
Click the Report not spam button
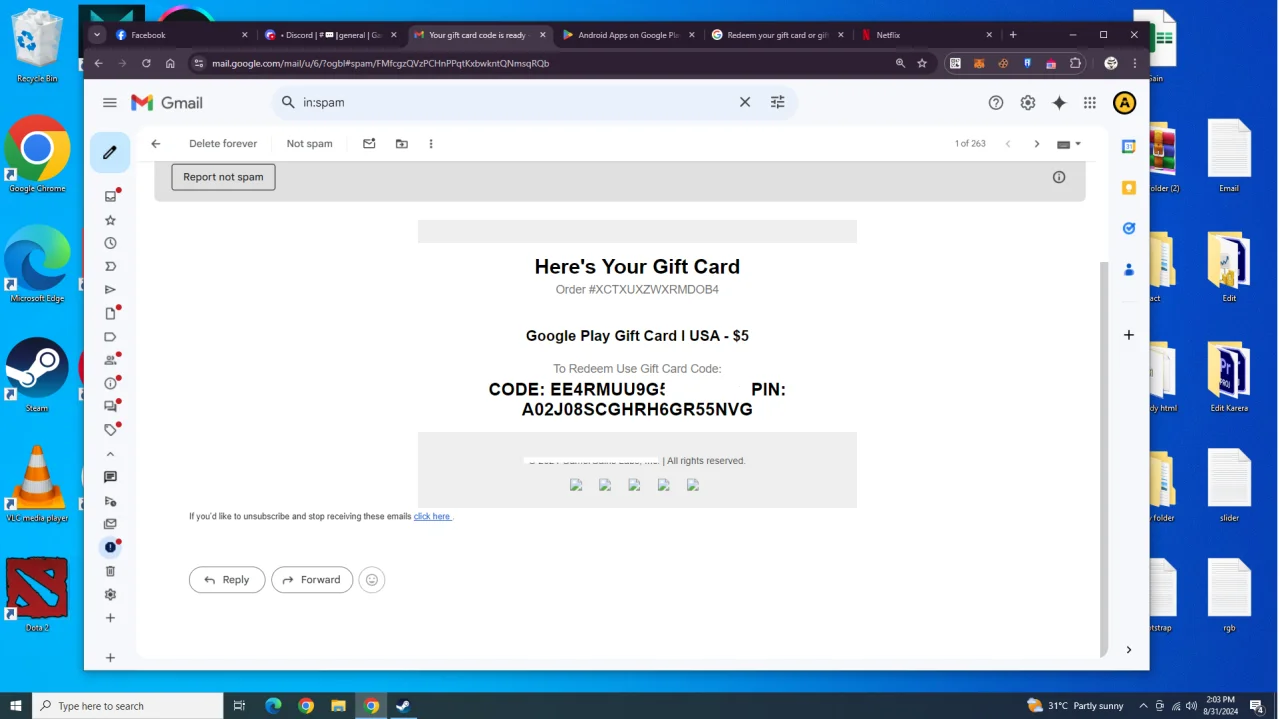tap(223, 177)
